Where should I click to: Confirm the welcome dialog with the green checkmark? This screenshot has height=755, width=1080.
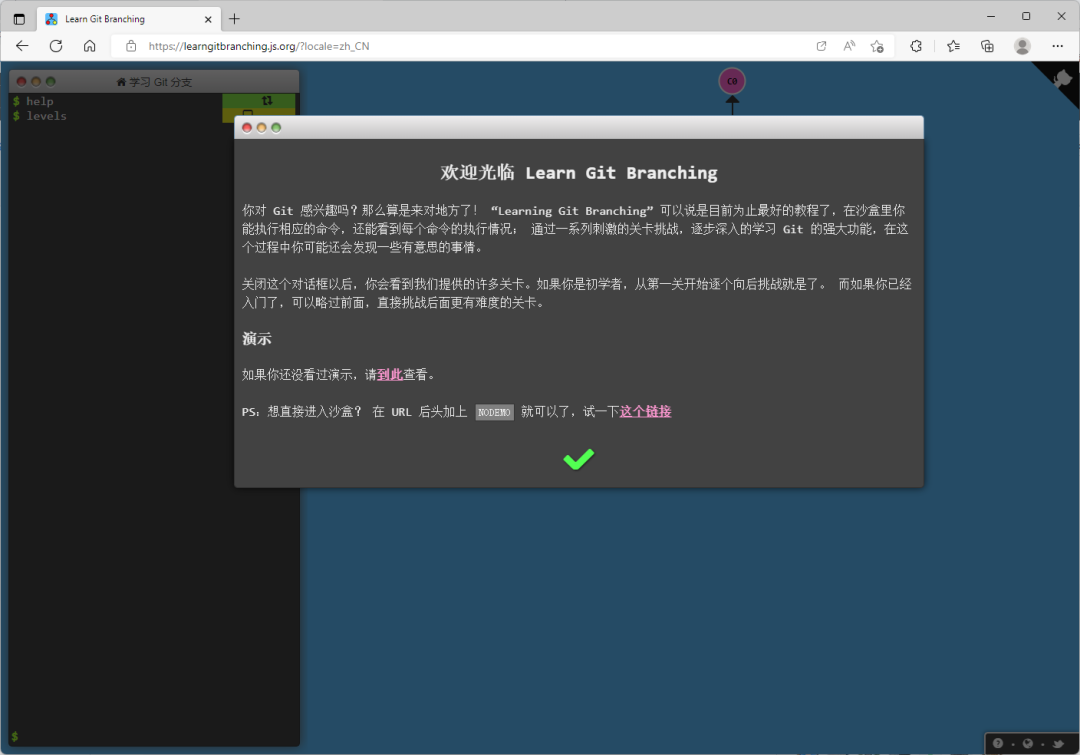(x=579, y=459)
